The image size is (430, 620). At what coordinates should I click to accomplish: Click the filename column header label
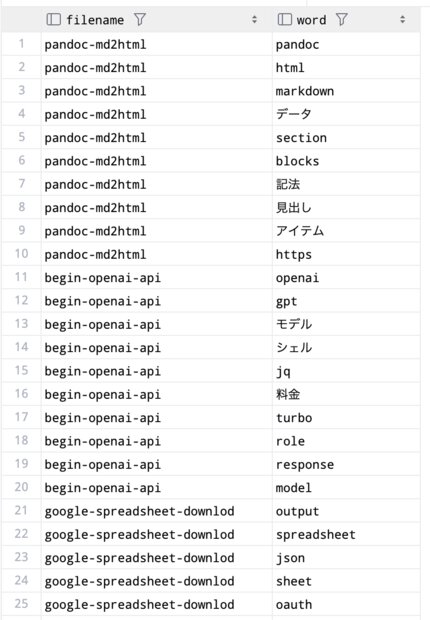point(95,20)
